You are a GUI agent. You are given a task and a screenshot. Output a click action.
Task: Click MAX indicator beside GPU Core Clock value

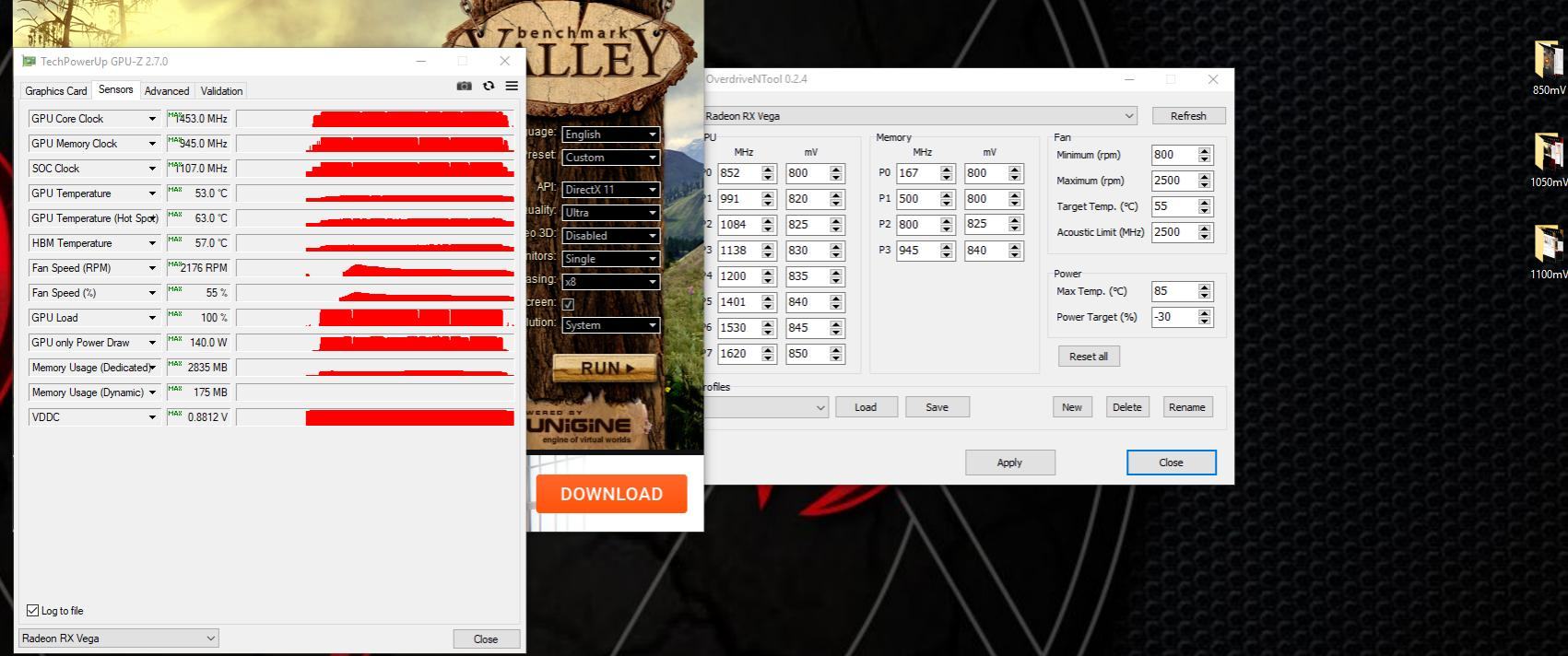[175, 115]
